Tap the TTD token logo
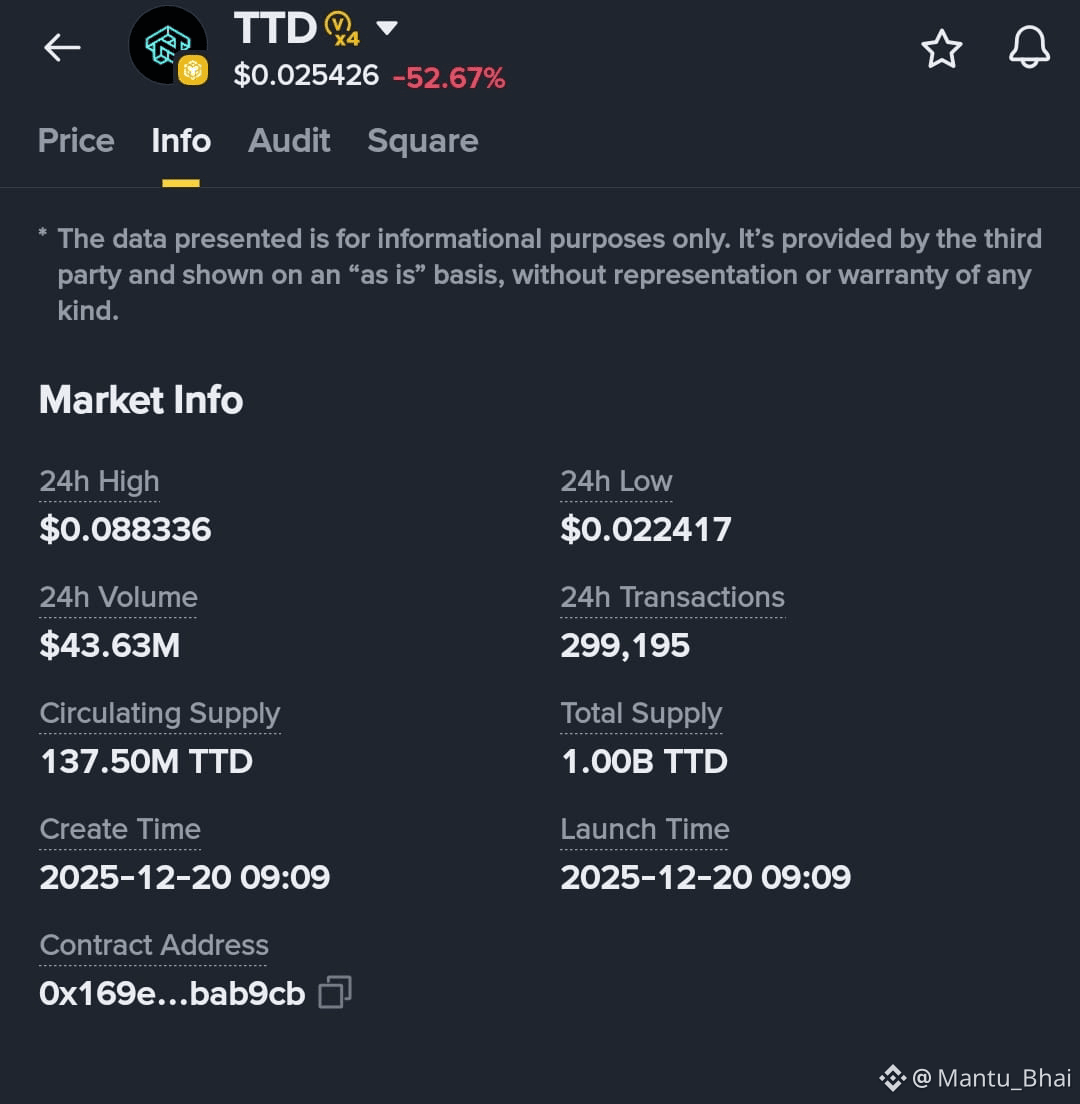Viewport: 1080px width, 1104px height. pyautogui.click(x=168, y=45)
